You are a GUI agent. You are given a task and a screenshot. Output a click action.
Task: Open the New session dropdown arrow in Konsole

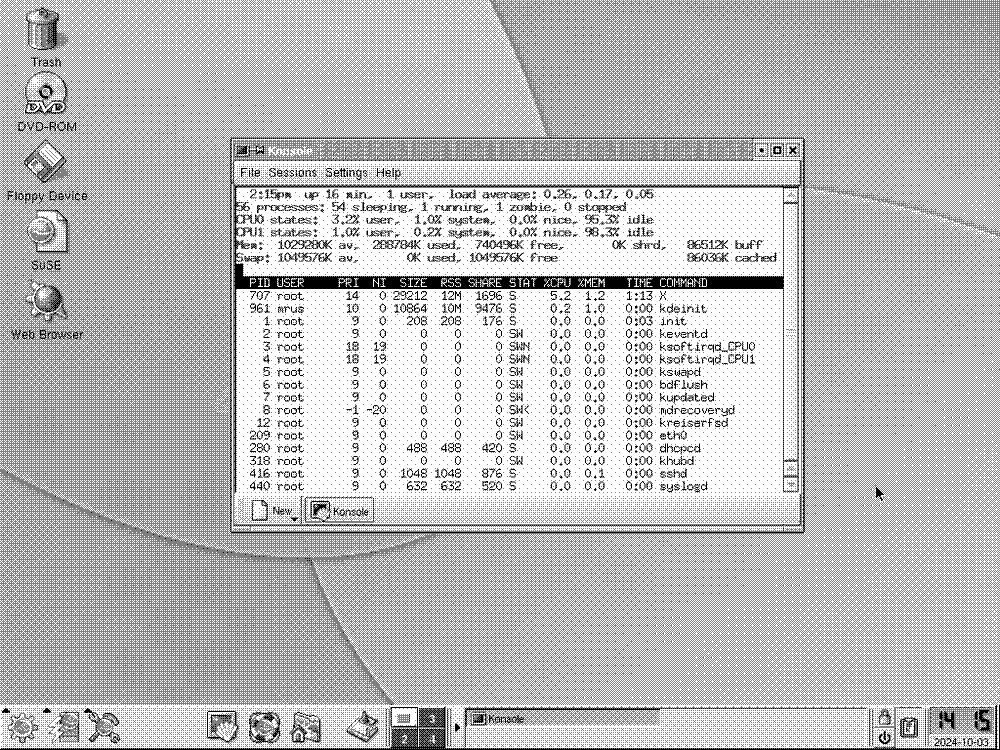pos(293,516)
